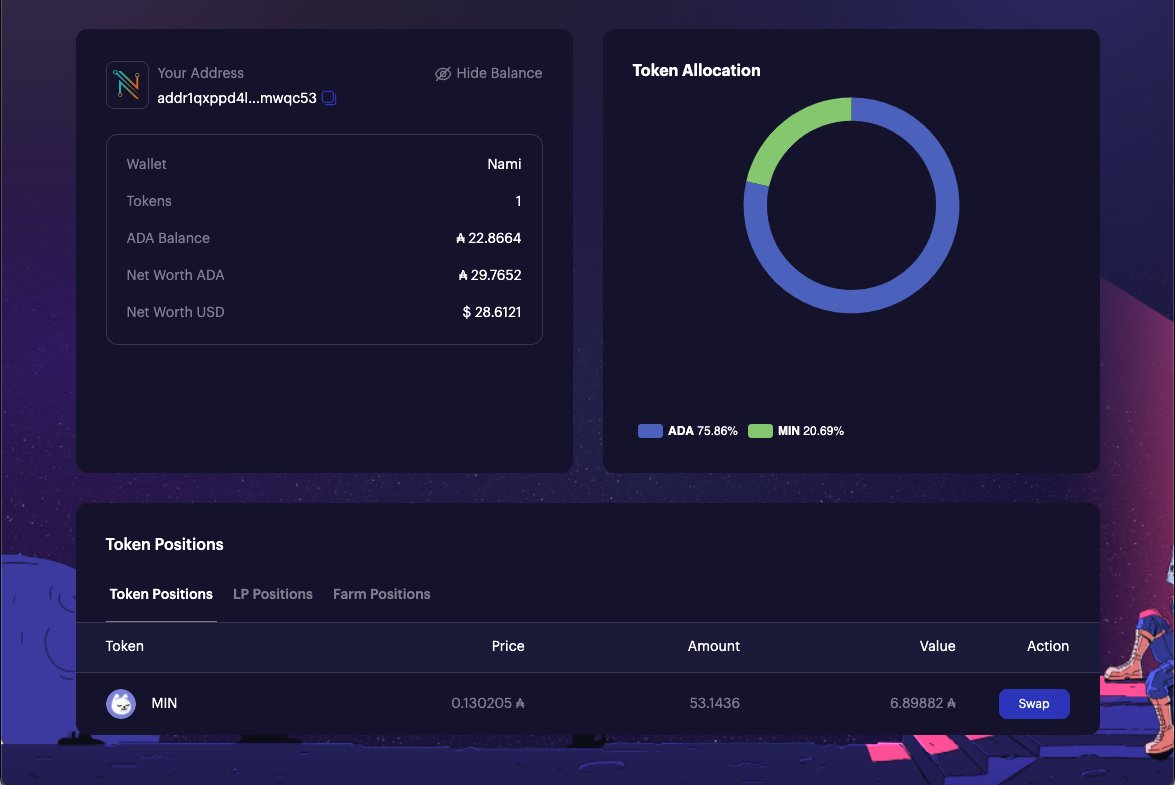Image resolution: width=1175 pixels, height=785 pixels.
Task: Click the Price column header
Action: [508, 646]
